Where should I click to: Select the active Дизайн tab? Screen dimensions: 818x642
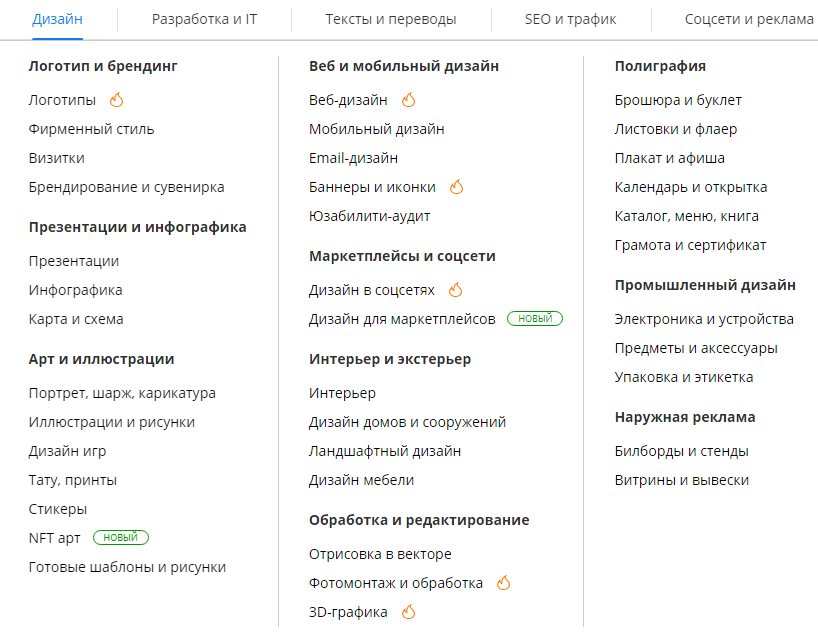[x=57, y=19]
